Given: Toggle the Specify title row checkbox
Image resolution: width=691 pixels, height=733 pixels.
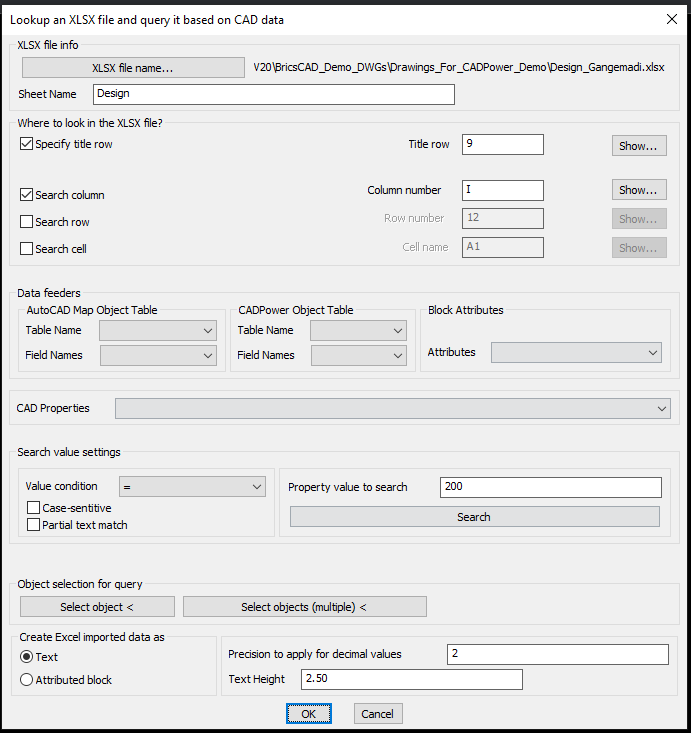Looking at the screenshot, I should (26, 144).
